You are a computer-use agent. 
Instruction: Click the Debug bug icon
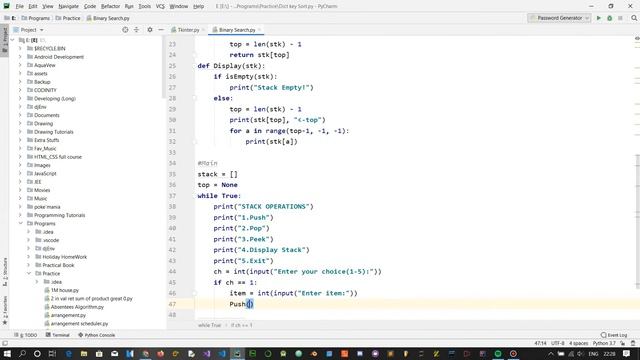click(609, 18)
